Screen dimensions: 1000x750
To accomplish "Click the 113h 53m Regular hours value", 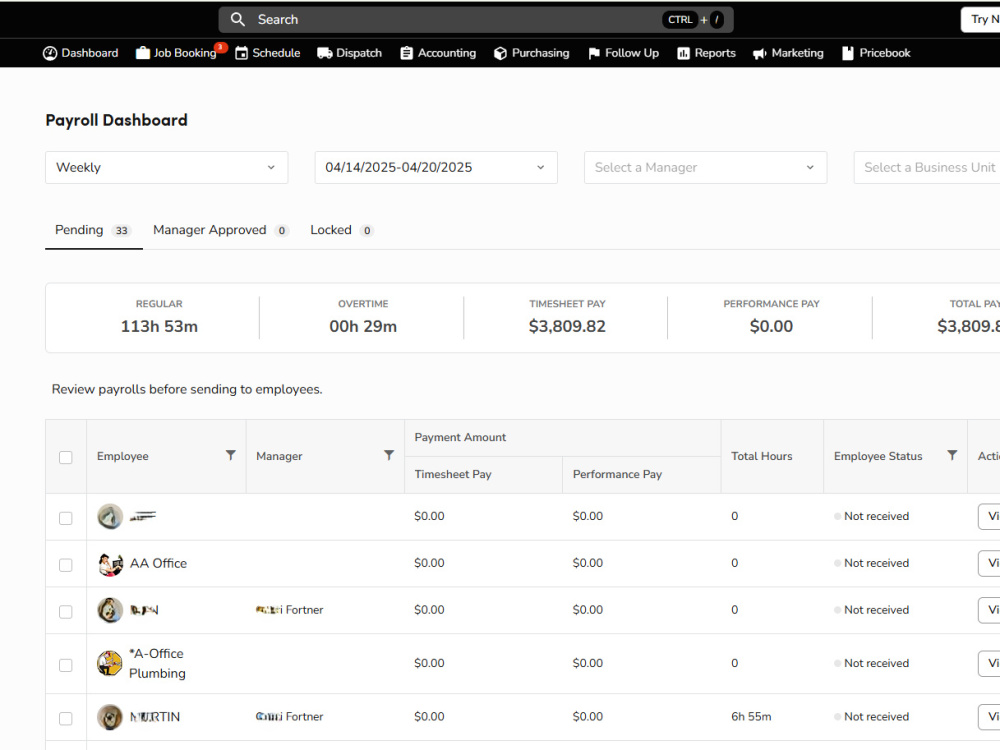I will [159, 327].
